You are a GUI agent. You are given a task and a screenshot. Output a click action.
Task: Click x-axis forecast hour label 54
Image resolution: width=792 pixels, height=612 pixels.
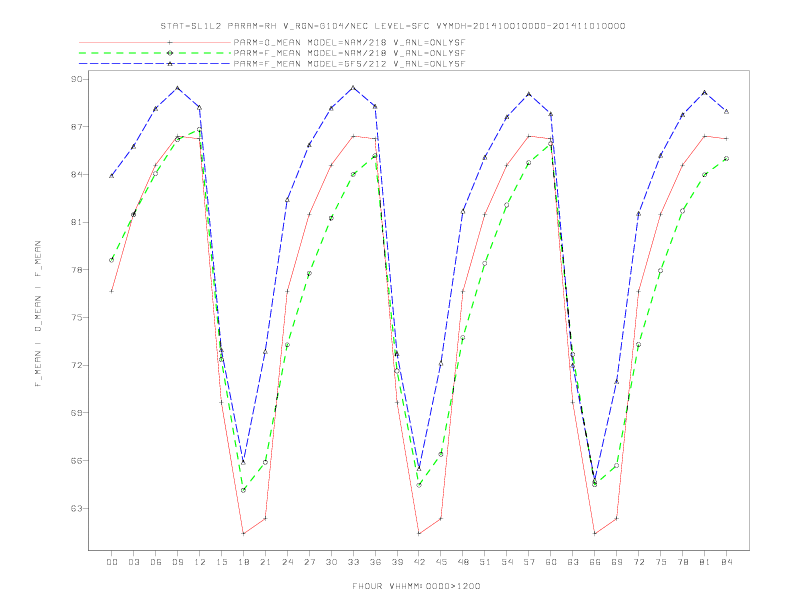tap(507, 562)
